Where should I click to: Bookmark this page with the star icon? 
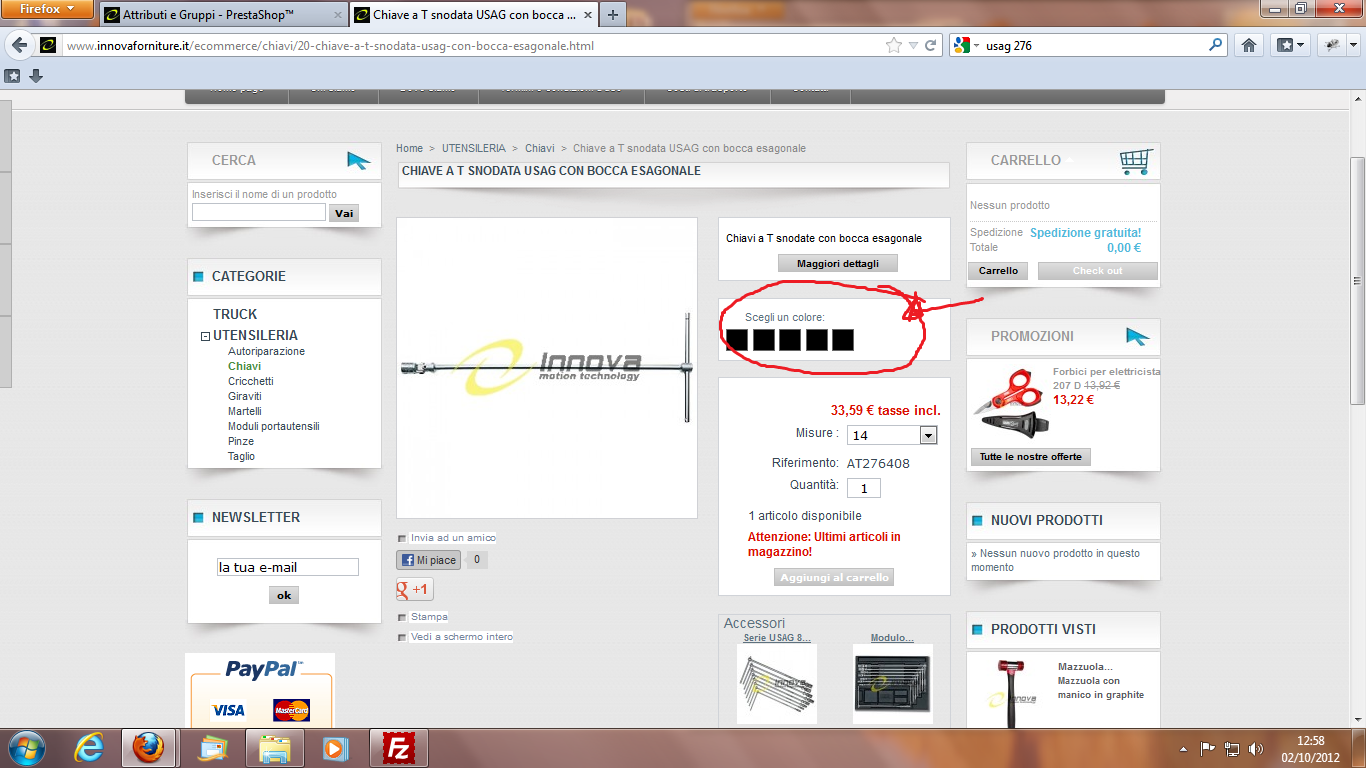click(x=894, y=45)
